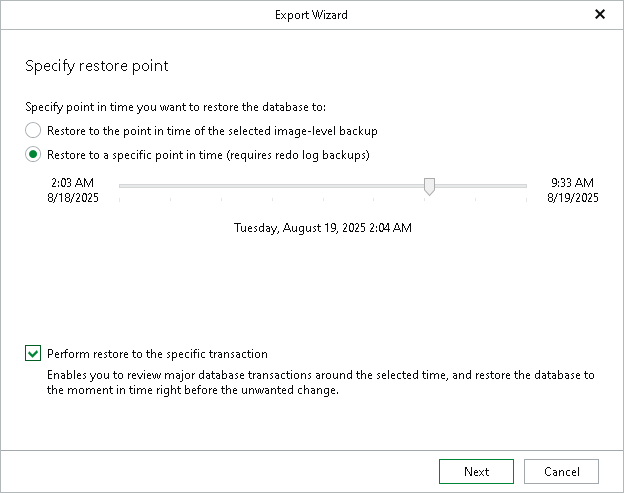Click the 'Perform restore to the specific transaction' label

(157, 354)
